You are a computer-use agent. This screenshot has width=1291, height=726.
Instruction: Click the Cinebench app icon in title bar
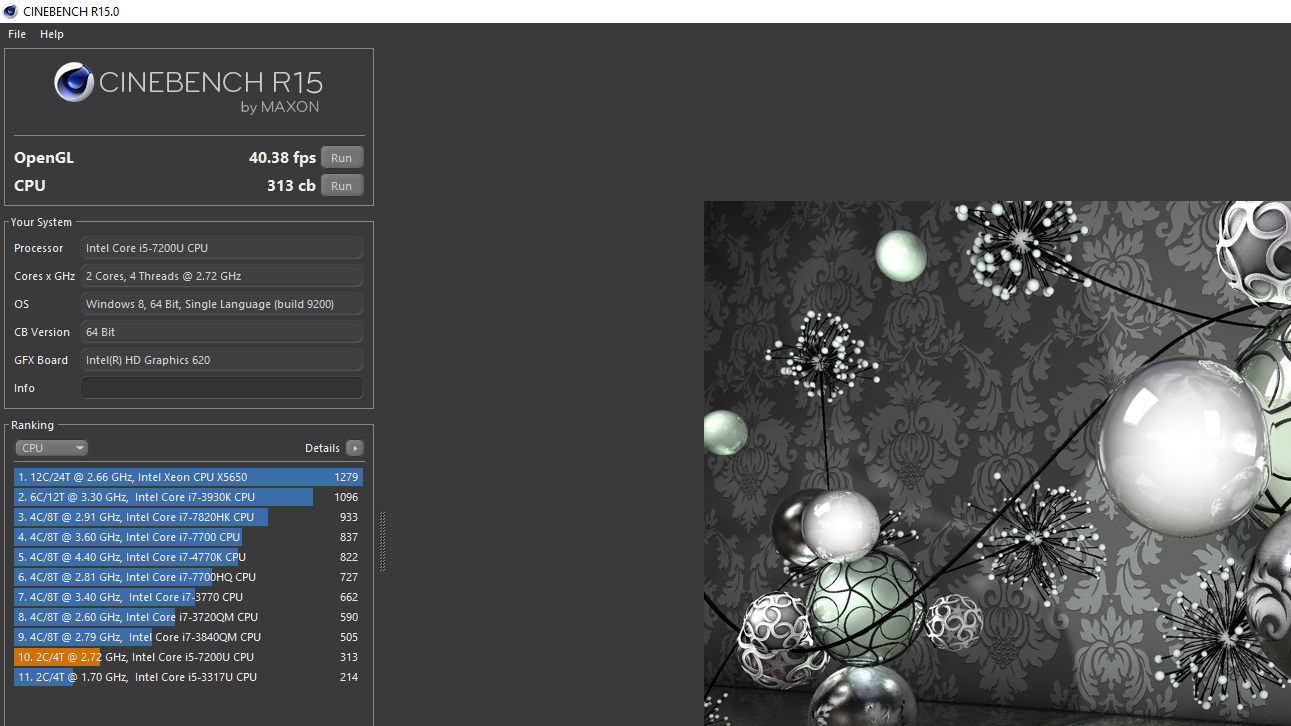point(10,11)
